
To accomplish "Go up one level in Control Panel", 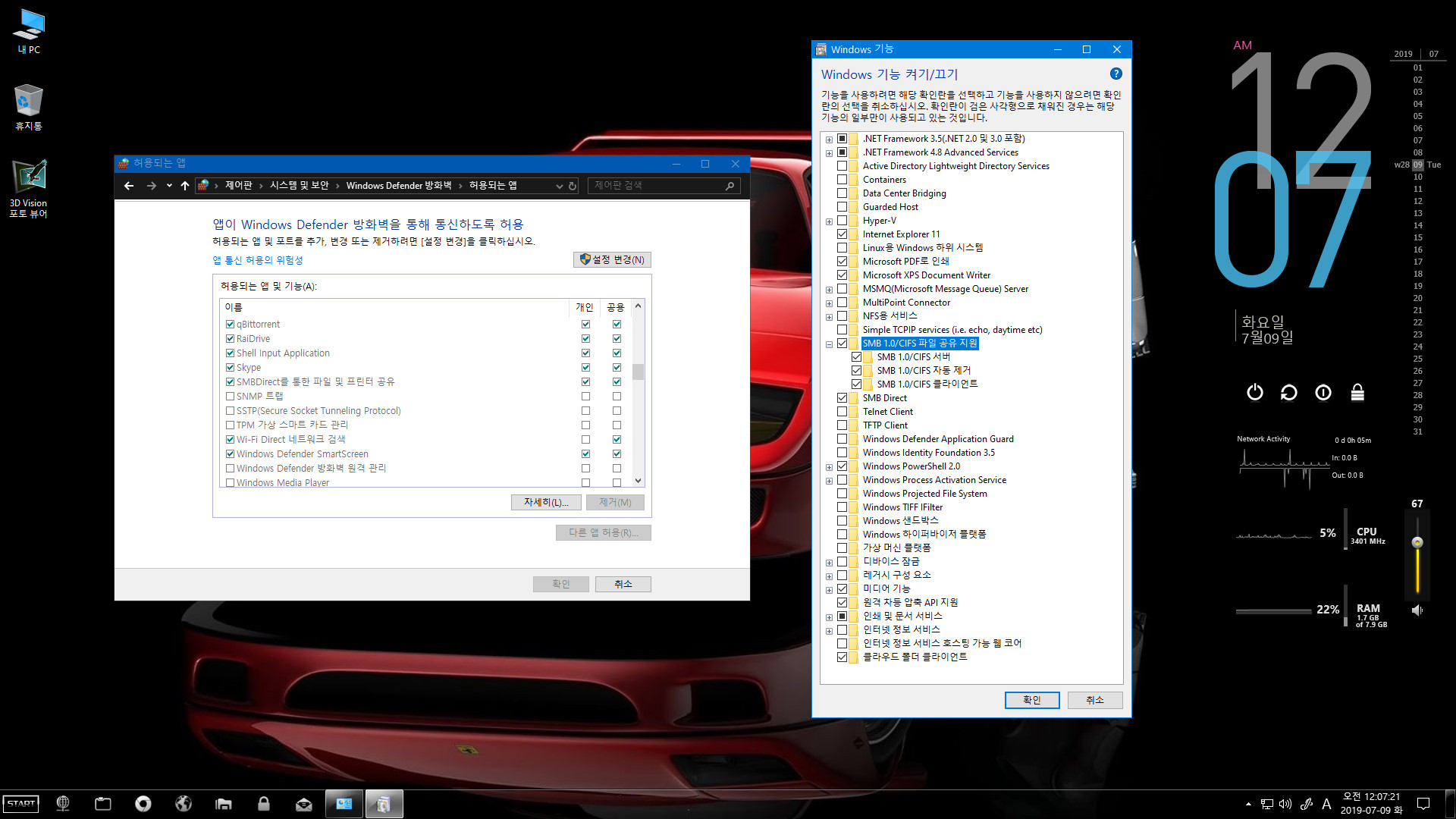I will pos(185,186).
